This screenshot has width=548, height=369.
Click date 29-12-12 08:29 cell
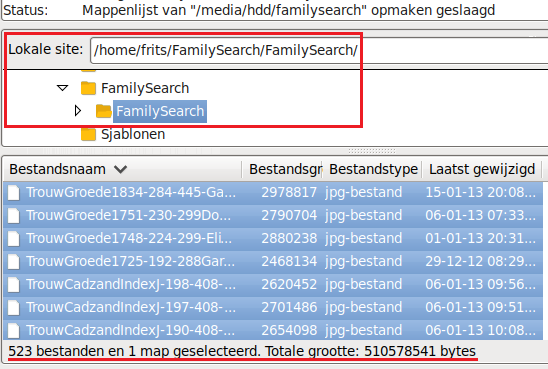pyautogui.click(x=481, y=262)
